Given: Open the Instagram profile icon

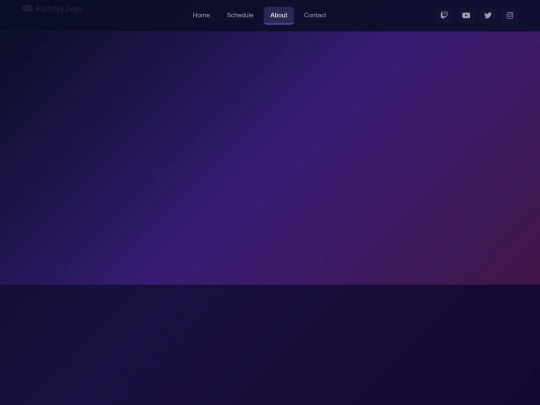Looking at the screenshot, I should pyautogui.click(x=510, y=15).
